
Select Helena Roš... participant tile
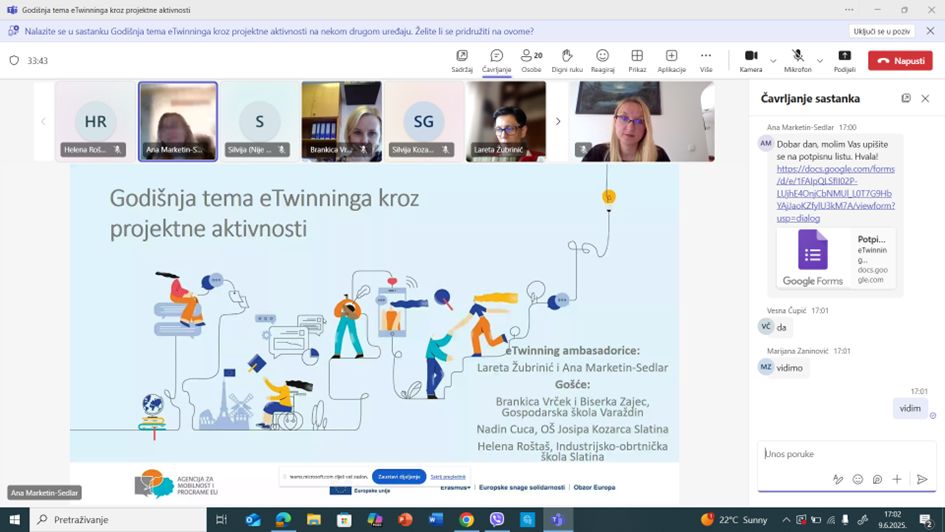coord(95,121)
